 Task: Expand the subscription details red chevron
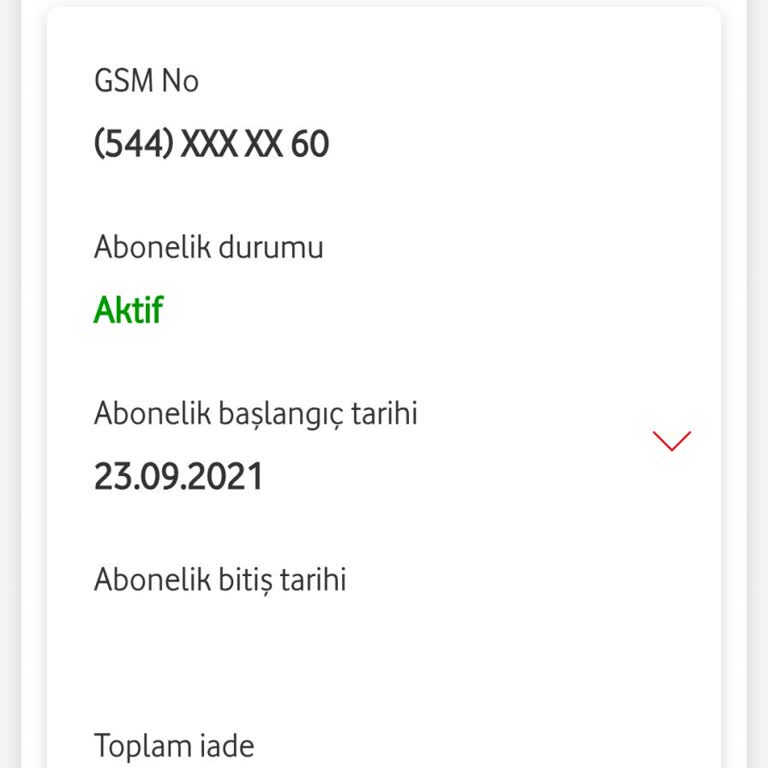pyautogui.click(x=671, y=441)
